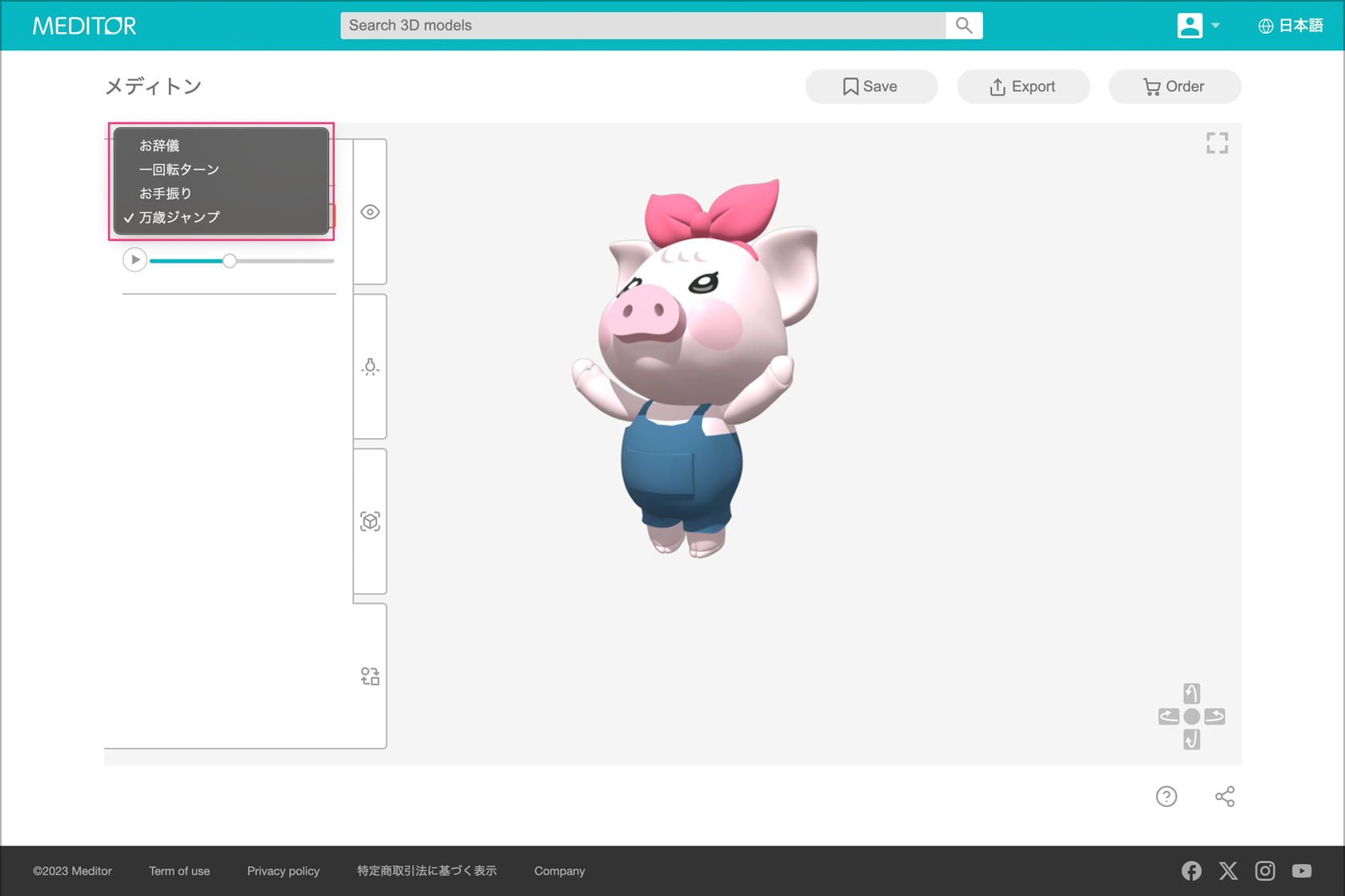This screenshot has width=1345, height=896.
Task: Open the user account dropdown
Action: point(1198,26)
